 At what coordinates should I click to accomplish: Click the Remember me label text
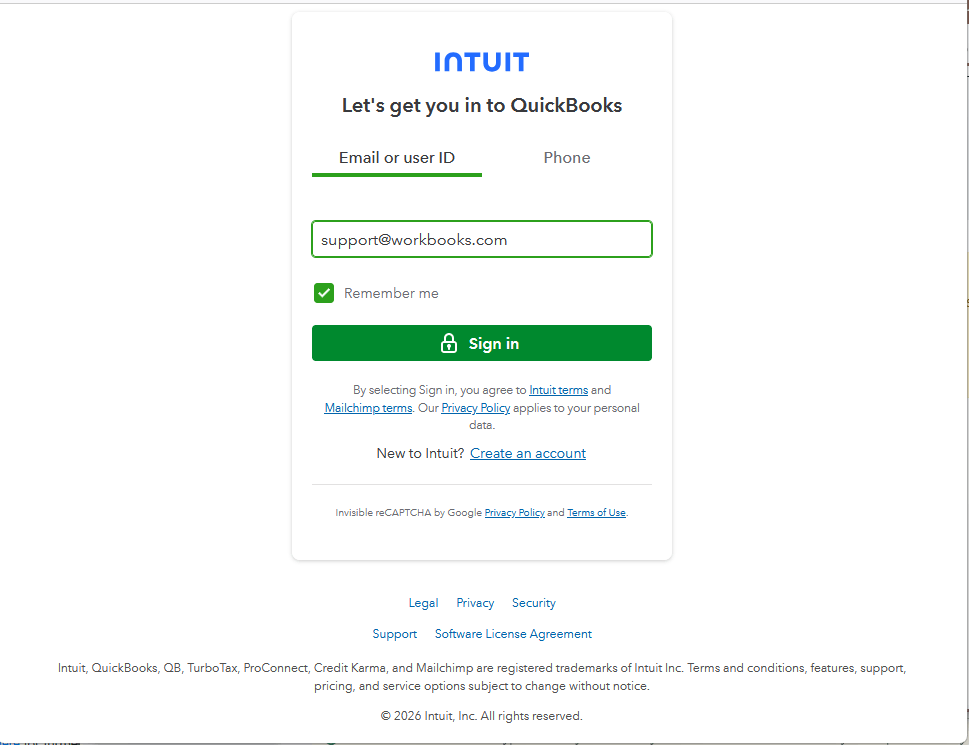(x=391, y=293)
